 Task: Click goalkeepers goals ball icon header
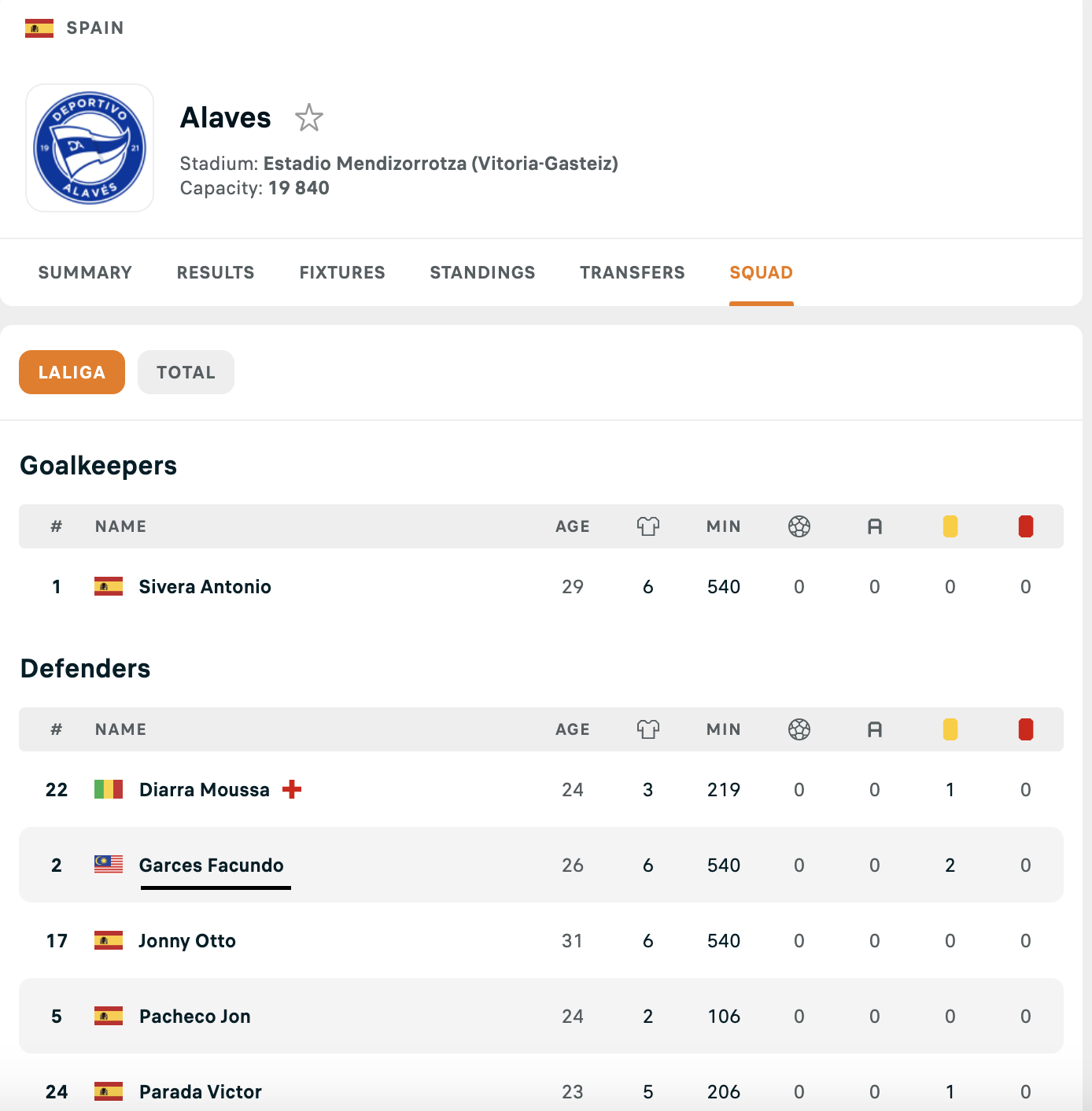(799, 526)
